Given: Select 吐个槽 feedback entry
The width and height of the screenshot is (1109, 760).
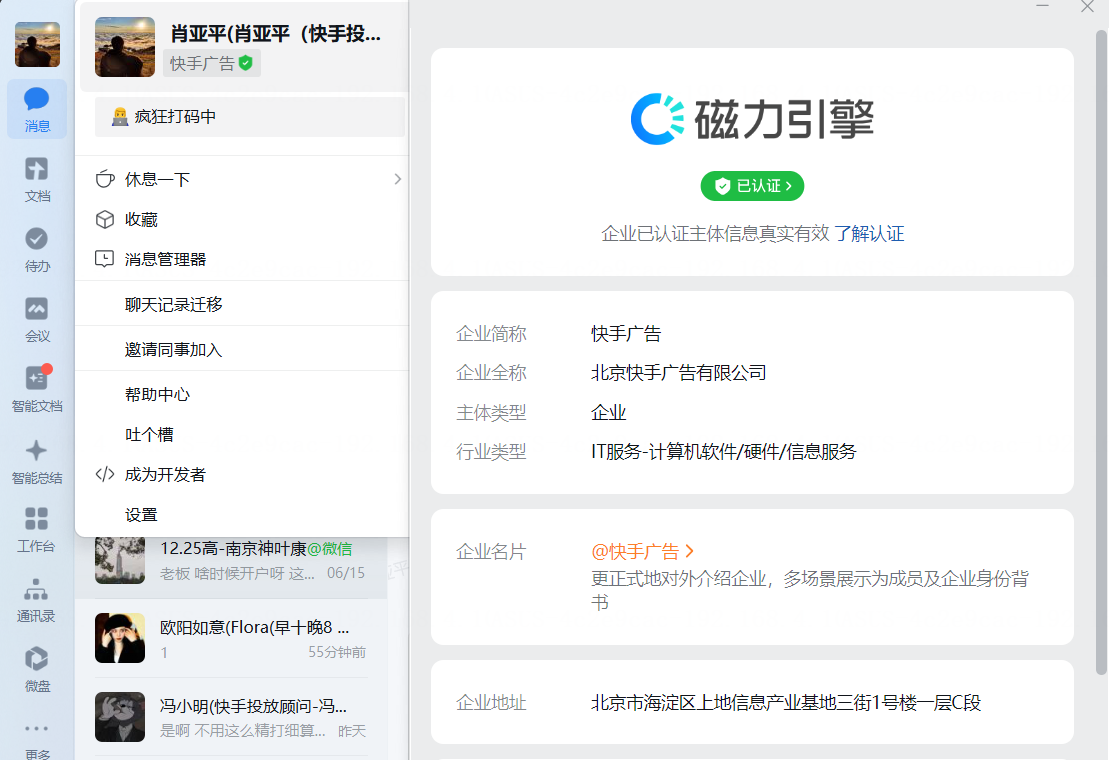Looking at the screenshot, I should (243, 435).
